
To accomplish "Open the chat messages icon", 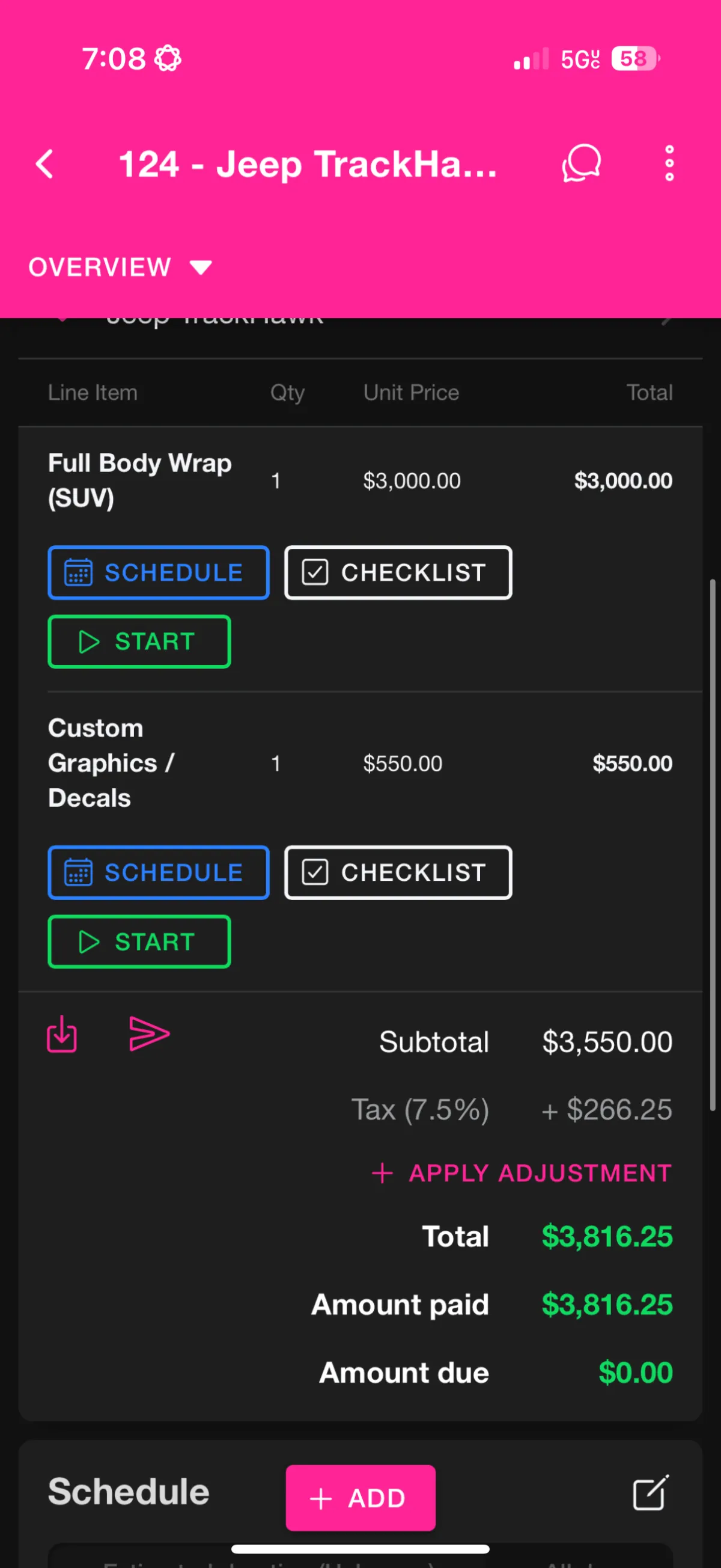I will [x=581, y=163].
